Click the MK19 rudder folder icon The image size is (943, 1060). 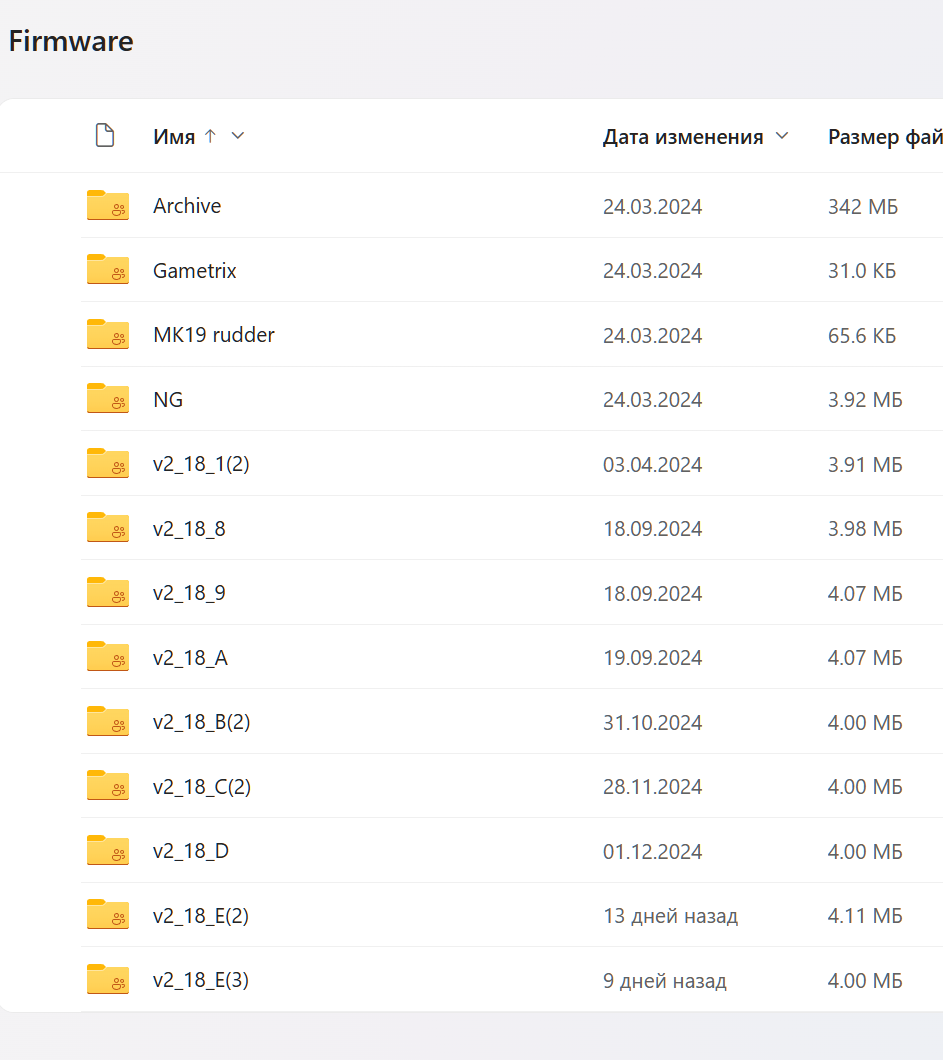[107, 334]
